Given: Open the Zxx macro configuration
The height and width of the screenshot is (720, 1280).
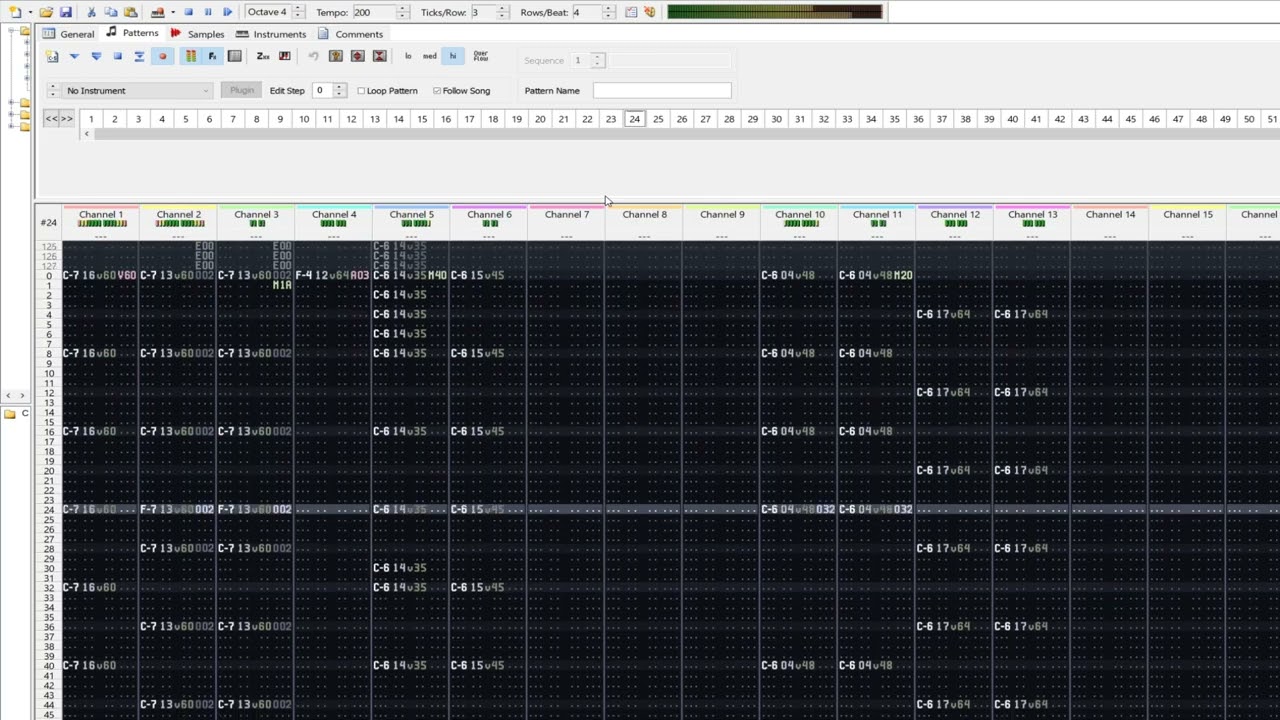Looking at the screenshot, I should (x=263, y=56).
